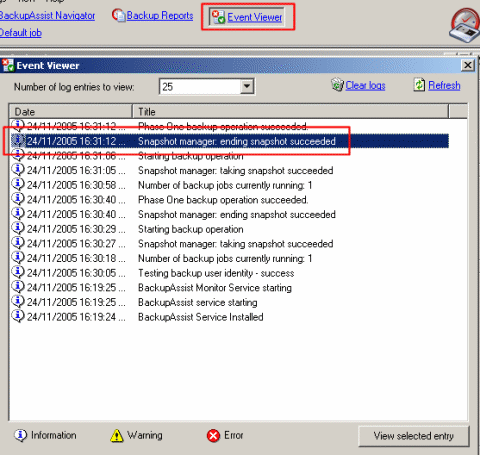Click info icon of 16:30:40 Phase One entry
This screenshot has height=455, width=480.
[18, 199]
